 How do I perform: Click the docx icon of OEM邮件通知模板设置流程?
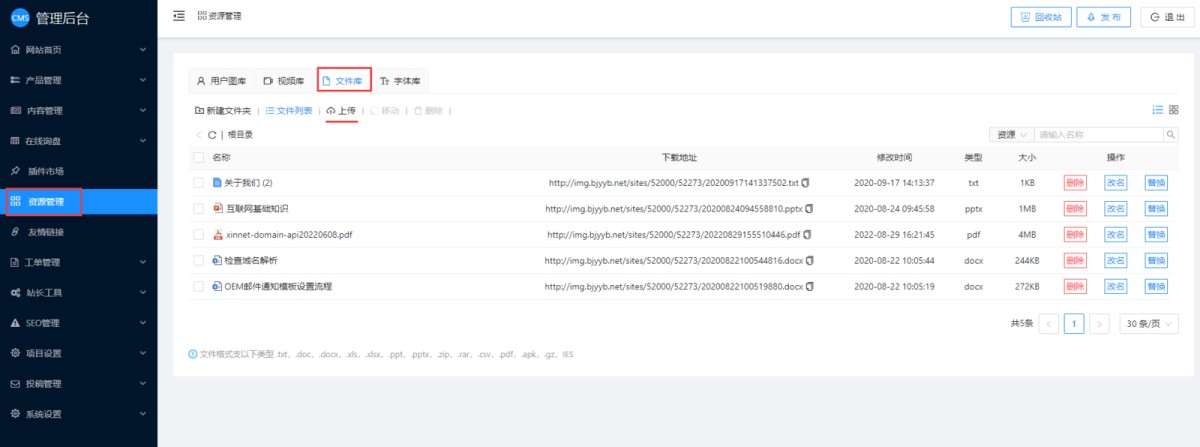tap(217, 286)
